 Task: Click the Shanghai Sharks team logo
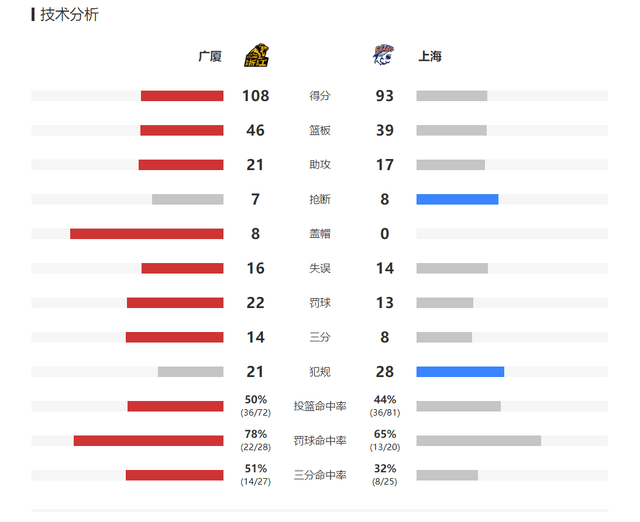(x=384, y=55)
